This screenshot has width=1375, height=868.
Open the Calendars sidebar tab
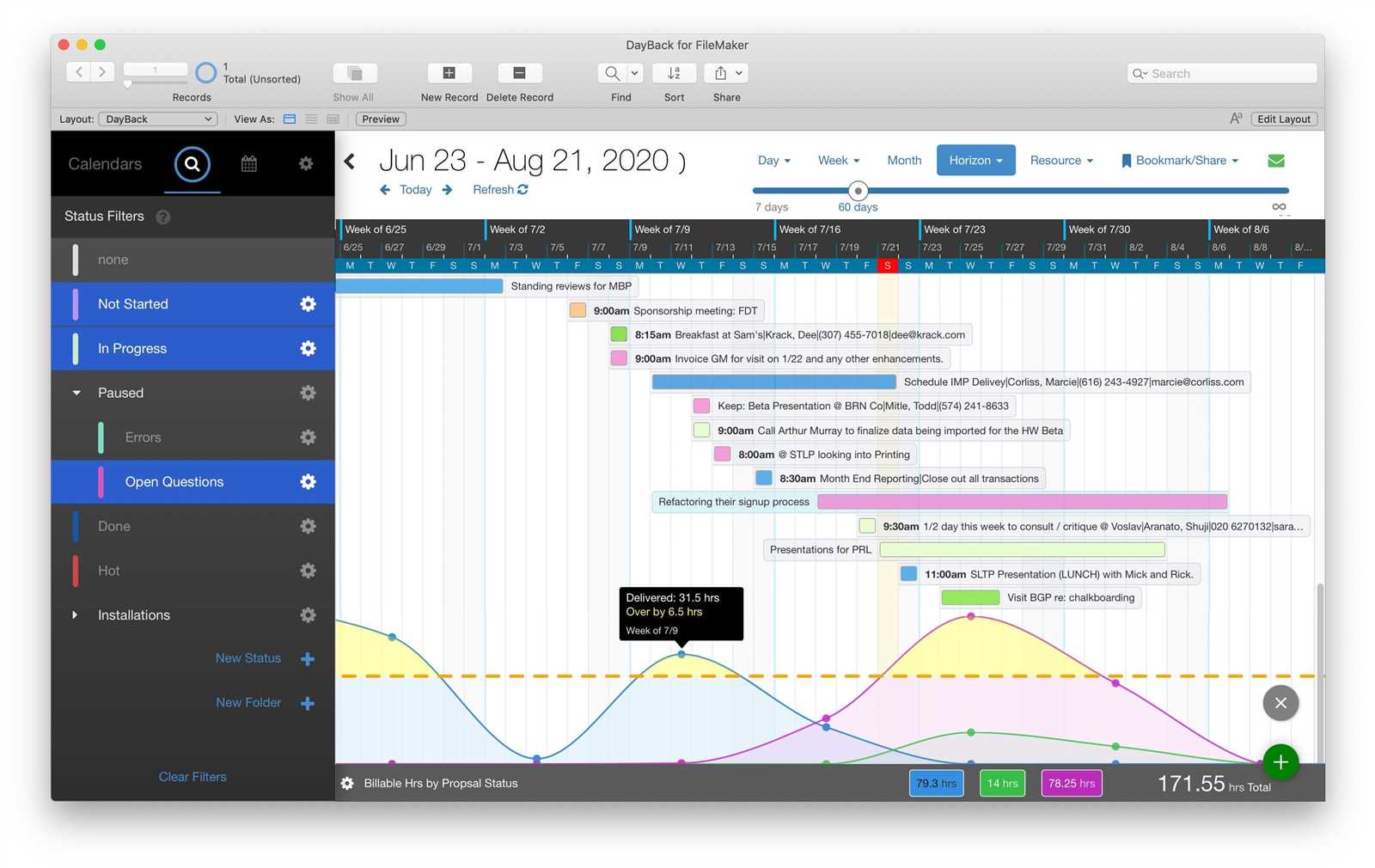[x=105, y=163]
